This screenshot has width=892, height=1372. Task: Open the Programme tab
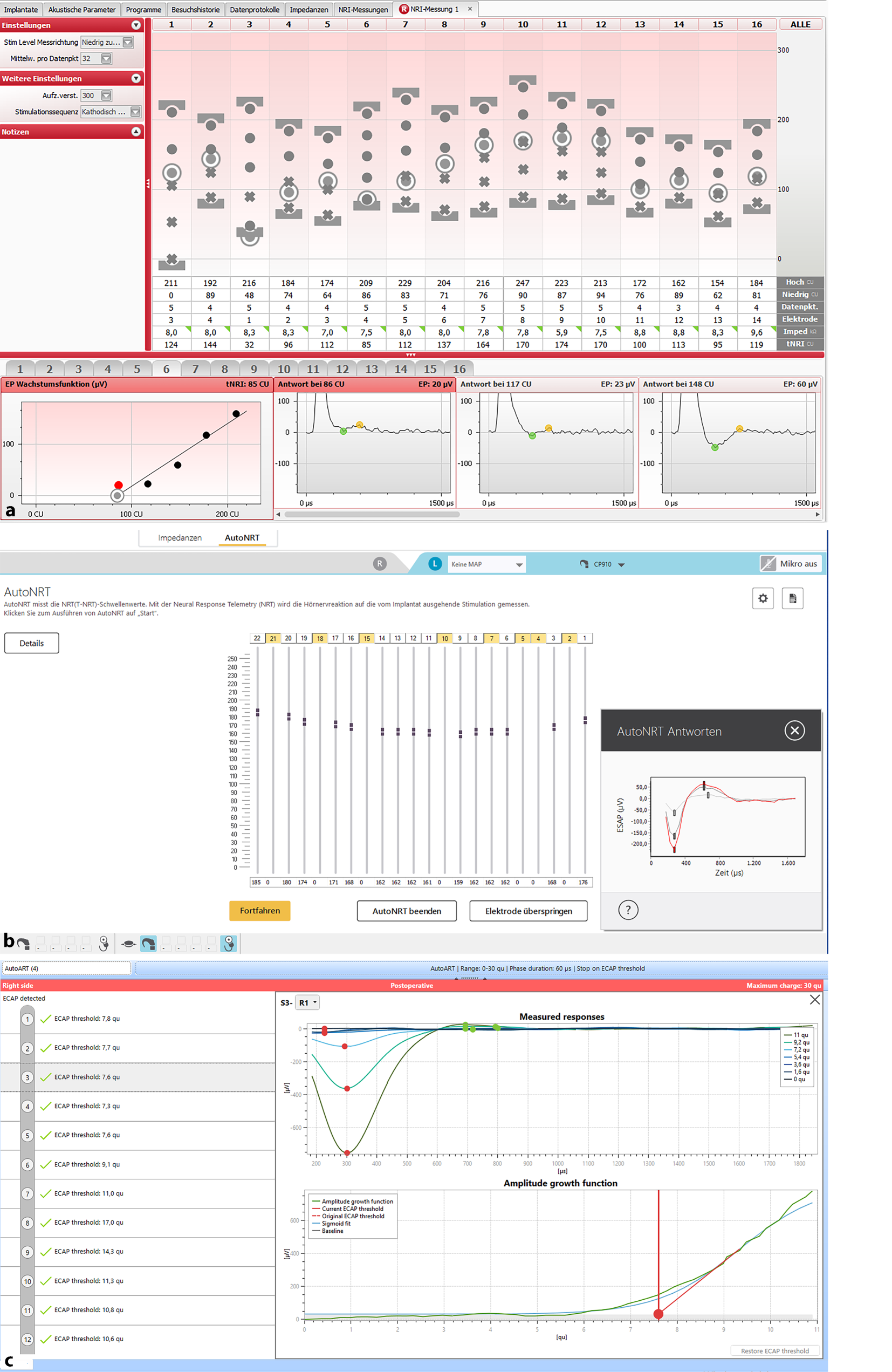tap(143, 9)
